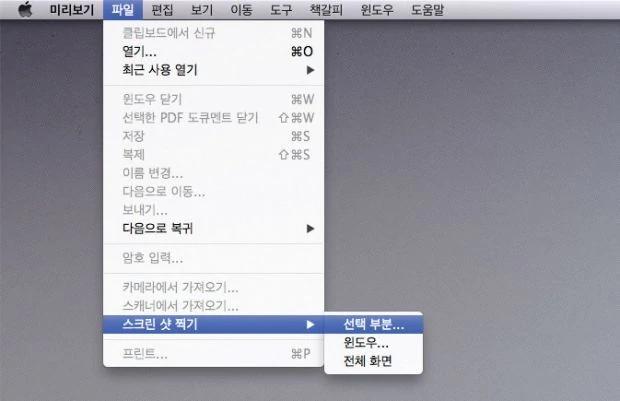This screenshot has width=620, height=401.
Task: Close the open 파일 menu
Action: point(123,9)
